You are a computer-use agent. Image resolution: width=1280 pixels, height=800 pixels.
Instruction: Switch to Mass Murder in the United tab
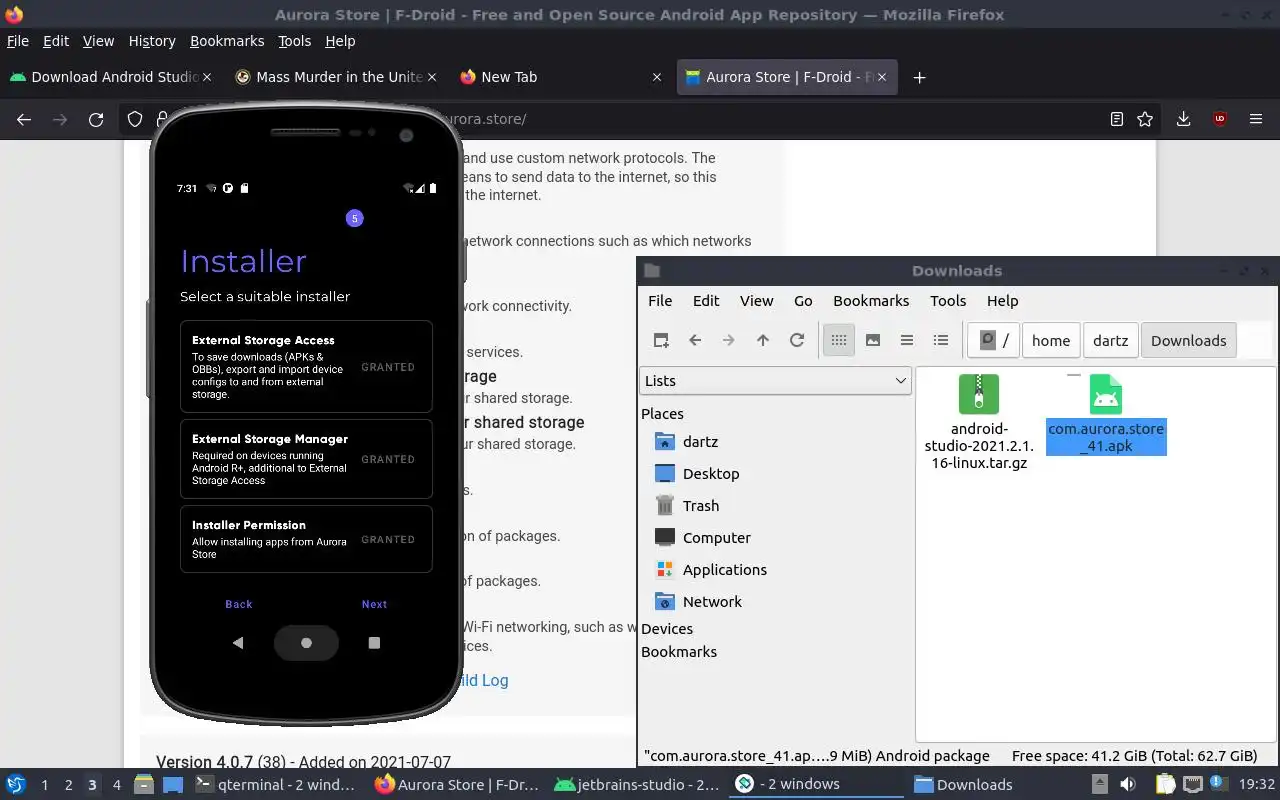(x=335, y=77)
